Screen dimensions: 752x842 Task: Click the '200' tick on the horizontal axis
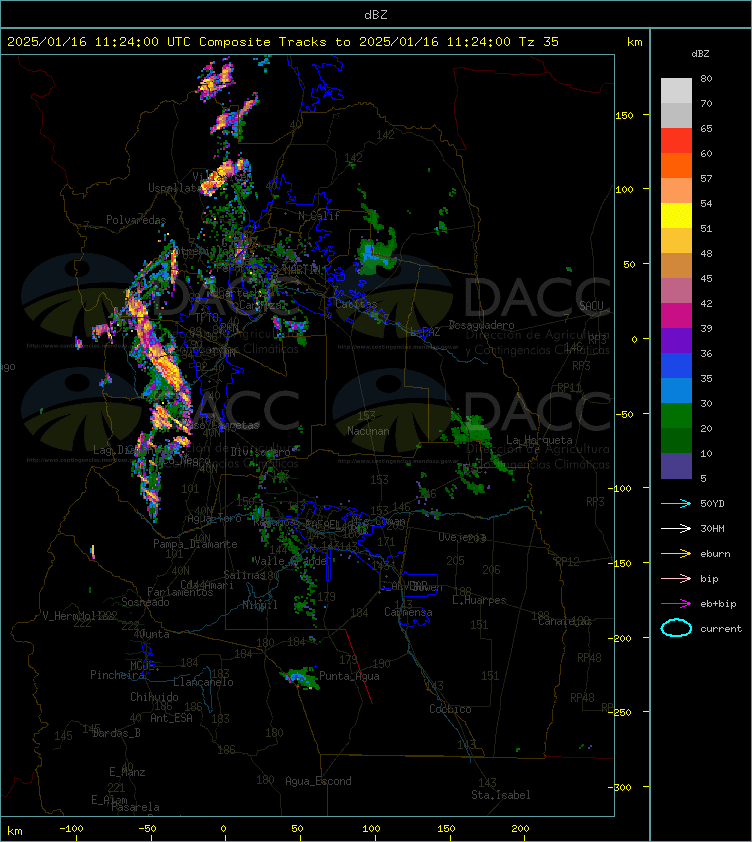point(520,829)
